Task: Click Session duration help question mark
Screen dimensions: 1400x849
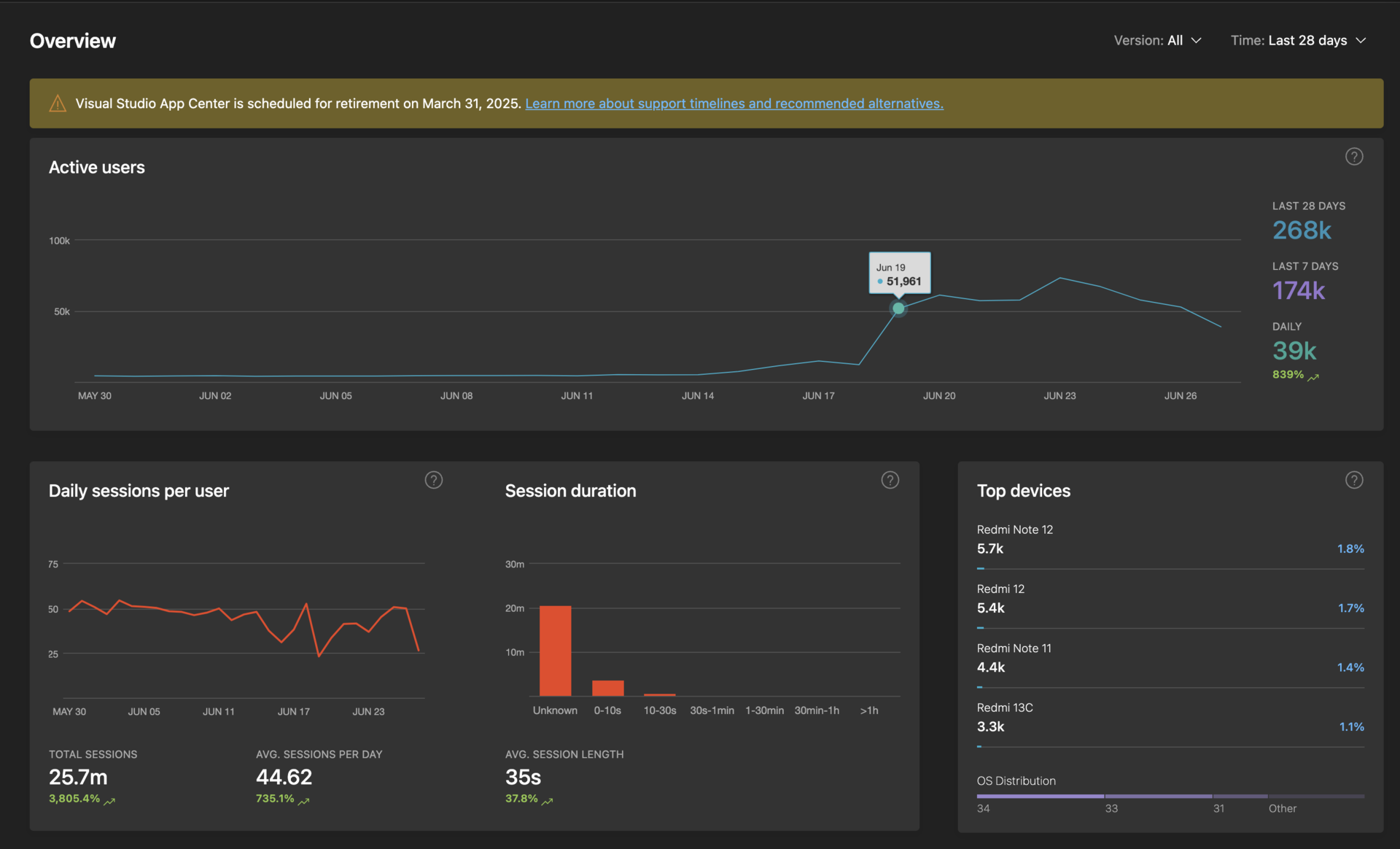Action: point(890,480)
